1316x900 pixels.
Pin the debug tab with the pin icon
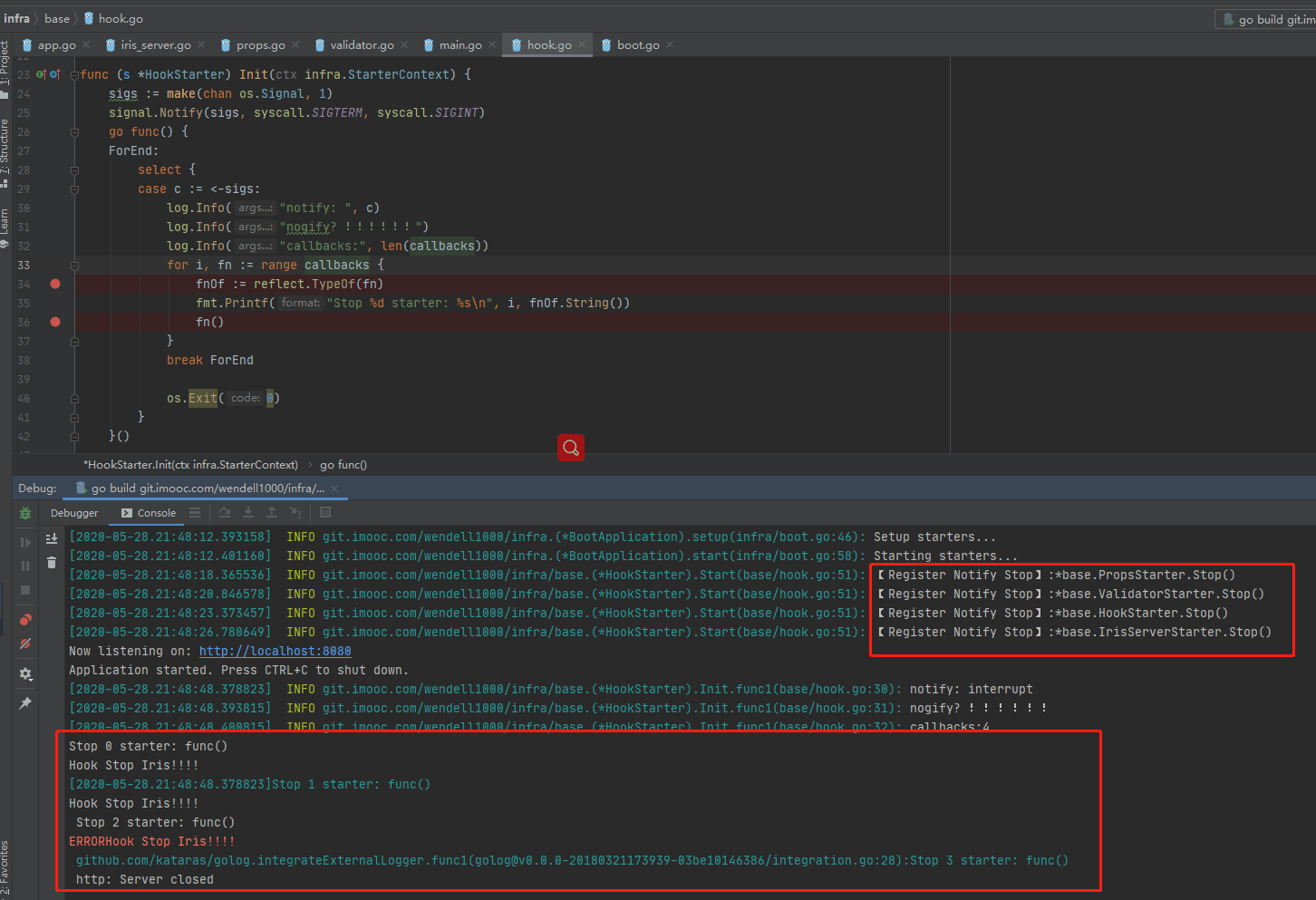(x=25, y=703)
